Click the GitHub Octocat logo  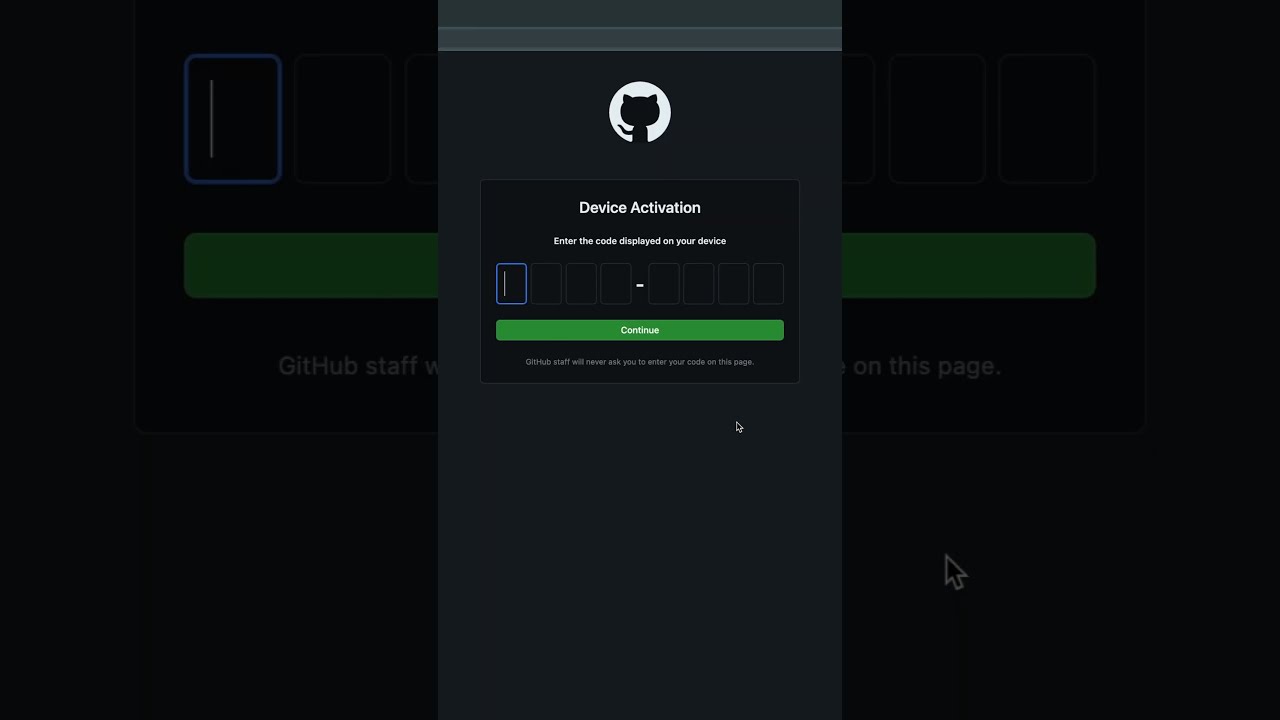[640, 112]
